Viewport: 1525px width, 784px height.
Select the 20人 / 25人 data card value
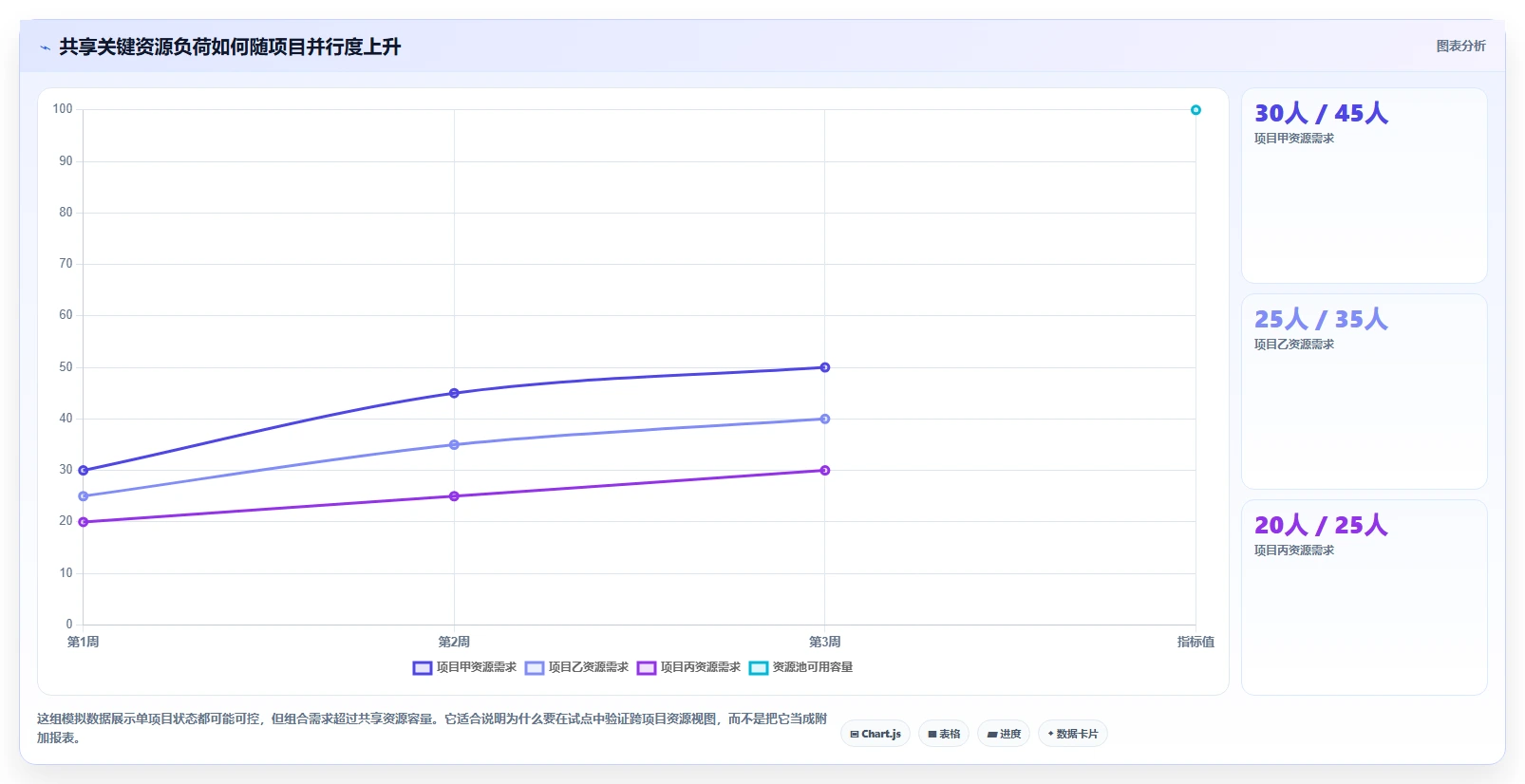pos(1321,525)
